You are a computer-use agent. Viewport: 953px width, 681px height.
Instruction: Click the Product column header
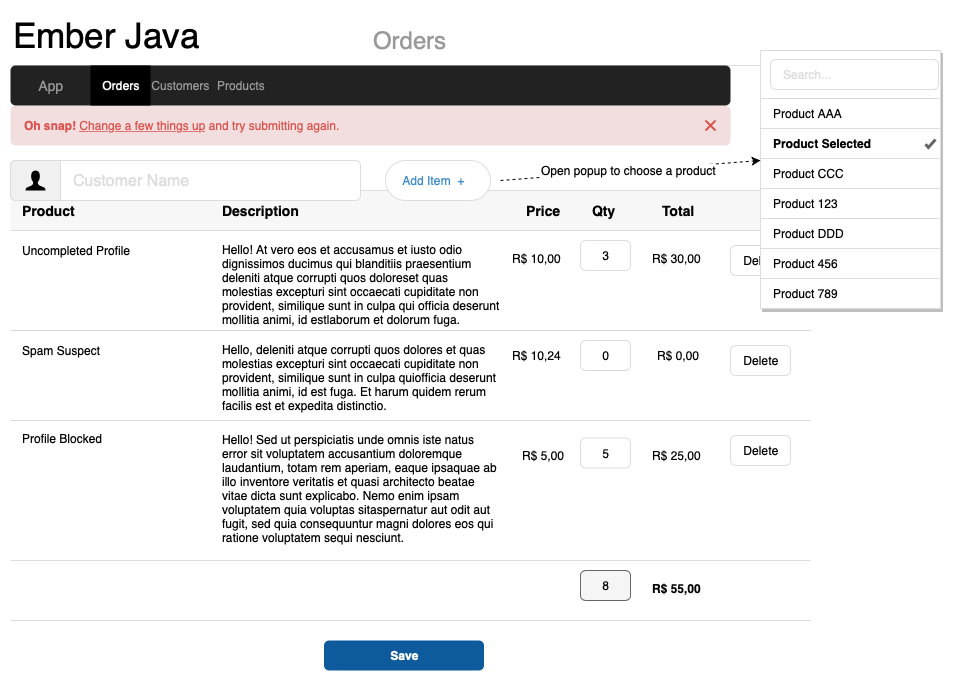(x=48, y=211)
